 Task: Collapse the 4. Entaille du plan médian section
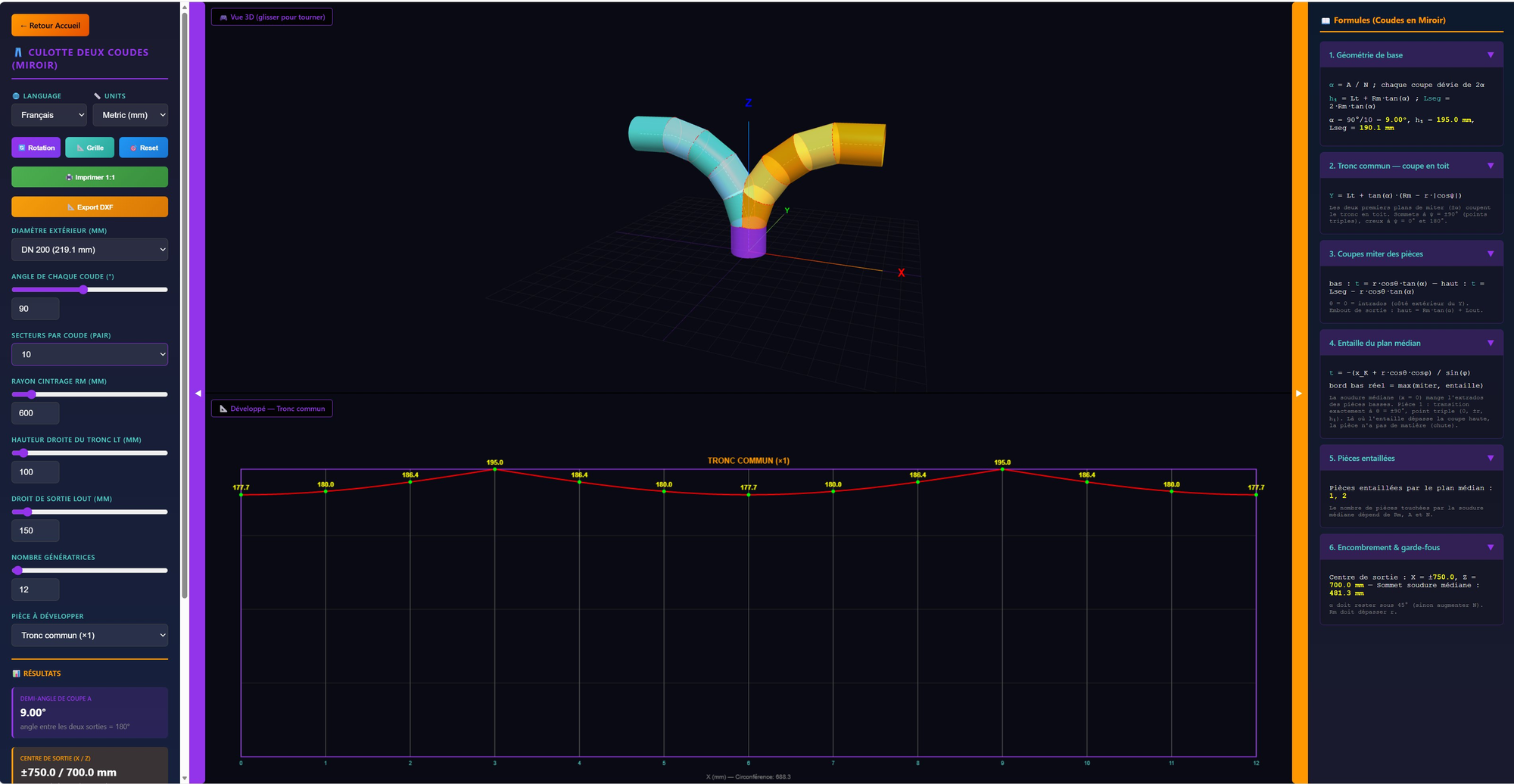point(1411,343)
